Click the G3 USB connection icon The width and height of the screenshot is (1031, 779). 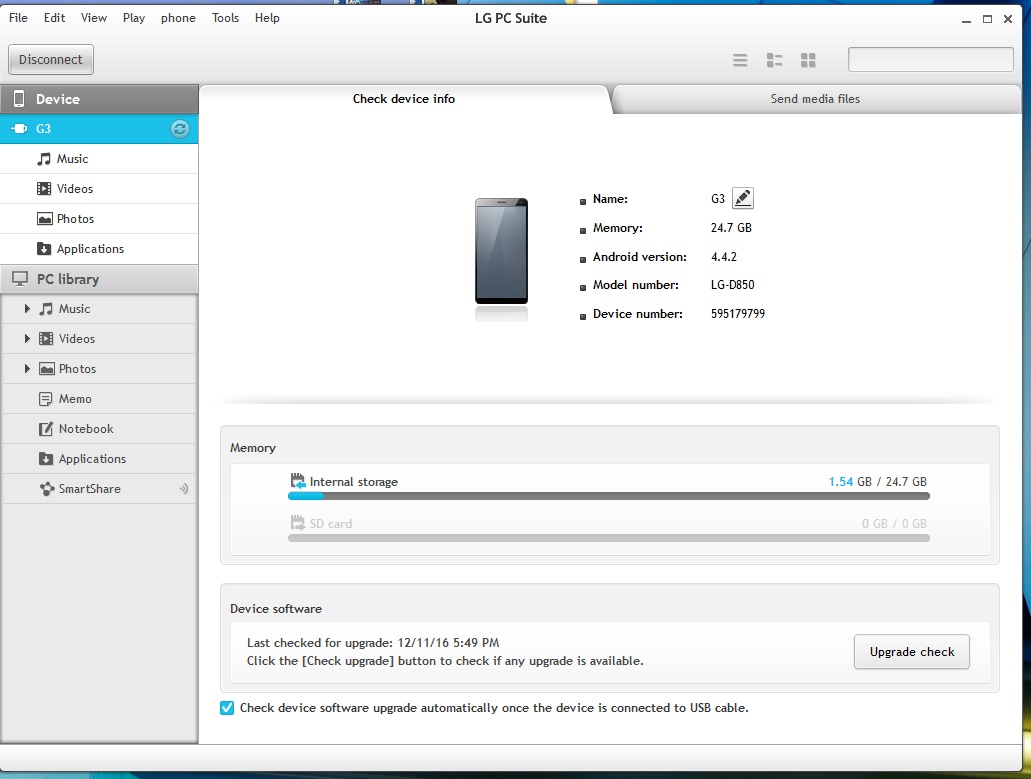pos(20,129)
